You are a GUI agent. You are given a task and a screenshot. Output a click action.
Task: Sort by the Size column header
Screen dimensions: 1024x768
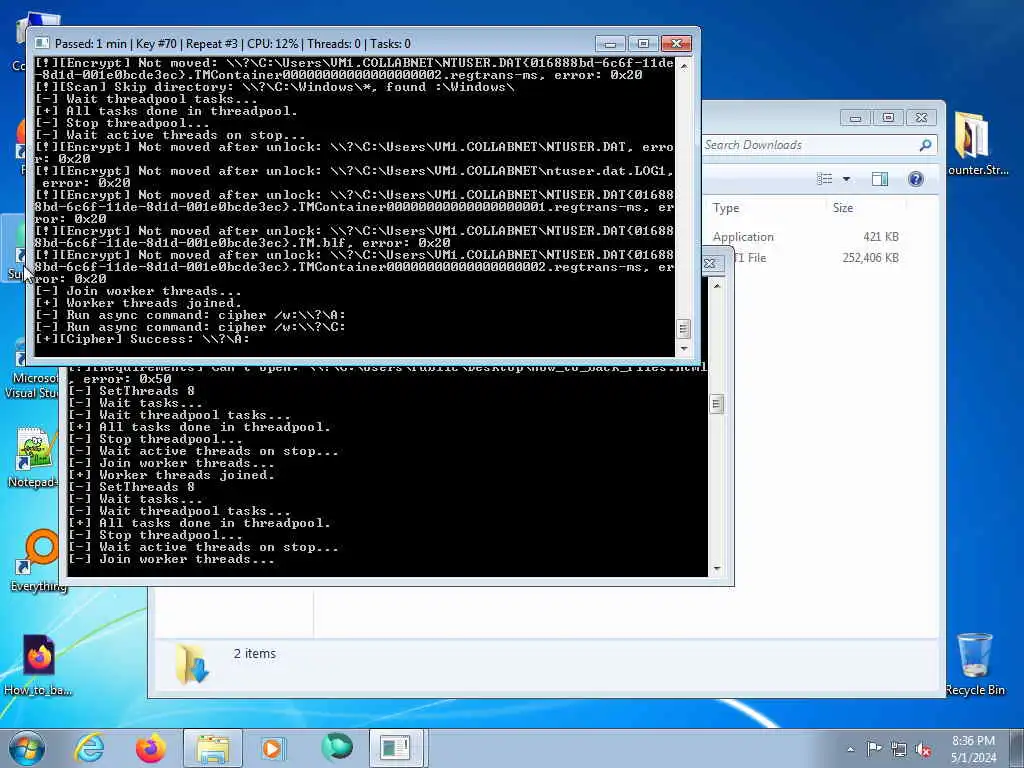pyautogui.click(x=842, y=208)
